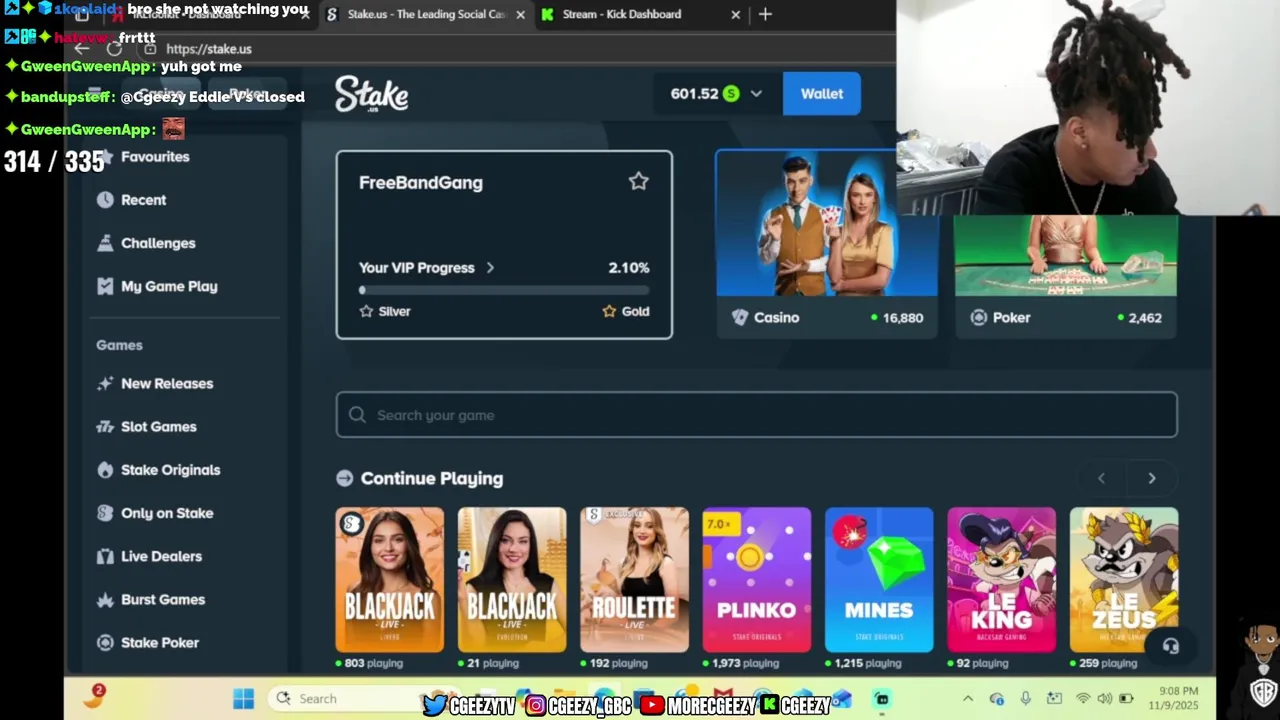The height and width of the screenshot is (720, 1280).
Task: Open the Le Zeus game tile
Action: click(1124, 580)
